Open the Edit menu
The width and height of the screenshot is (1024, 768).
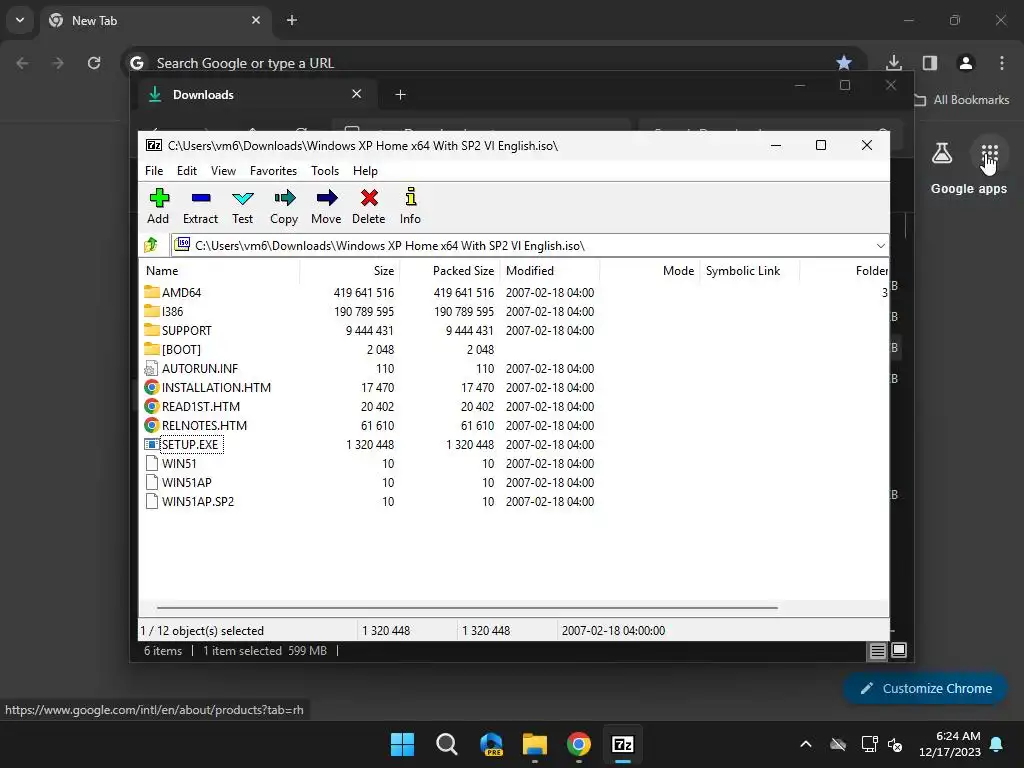click(187, 170)
